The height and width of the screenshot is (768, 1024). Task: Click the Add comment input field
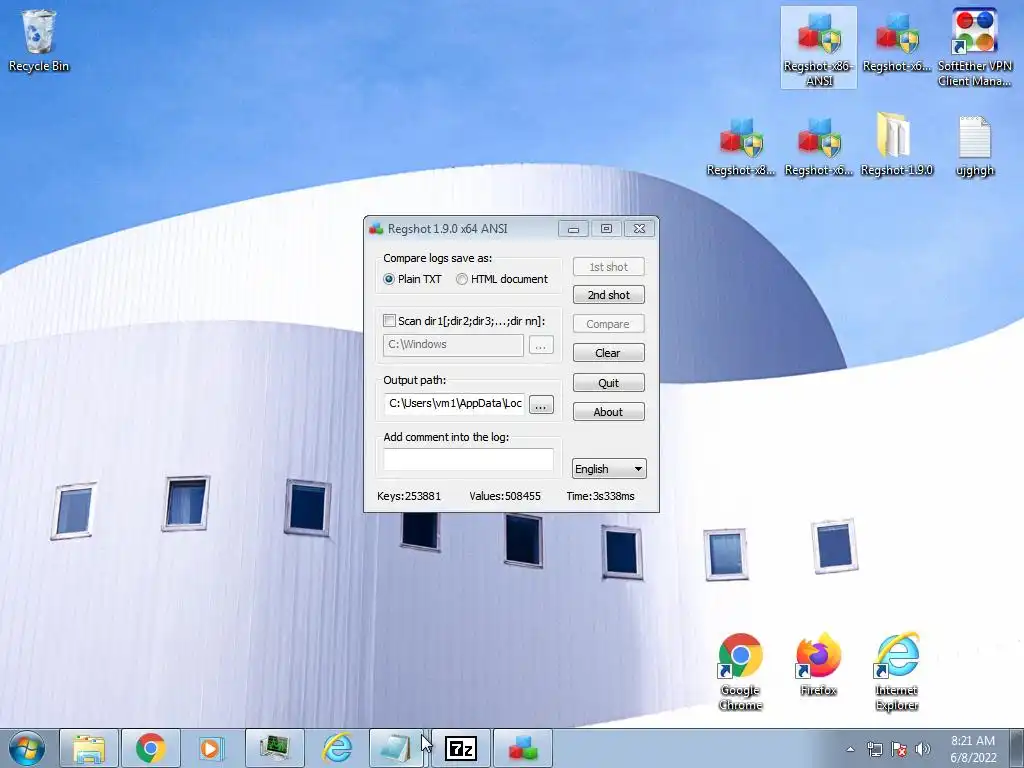point(468,460)
